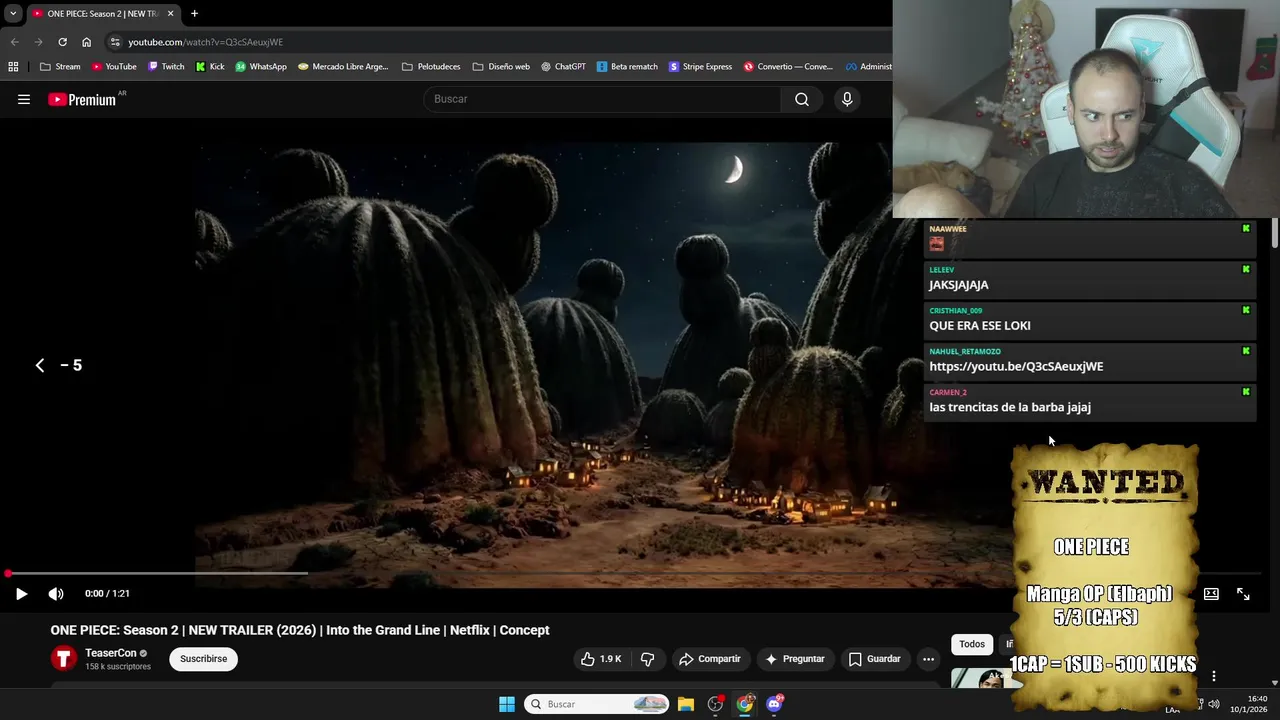Open the ChatGPT bookmark
The image size is (1280, 720).
point(563,67)
